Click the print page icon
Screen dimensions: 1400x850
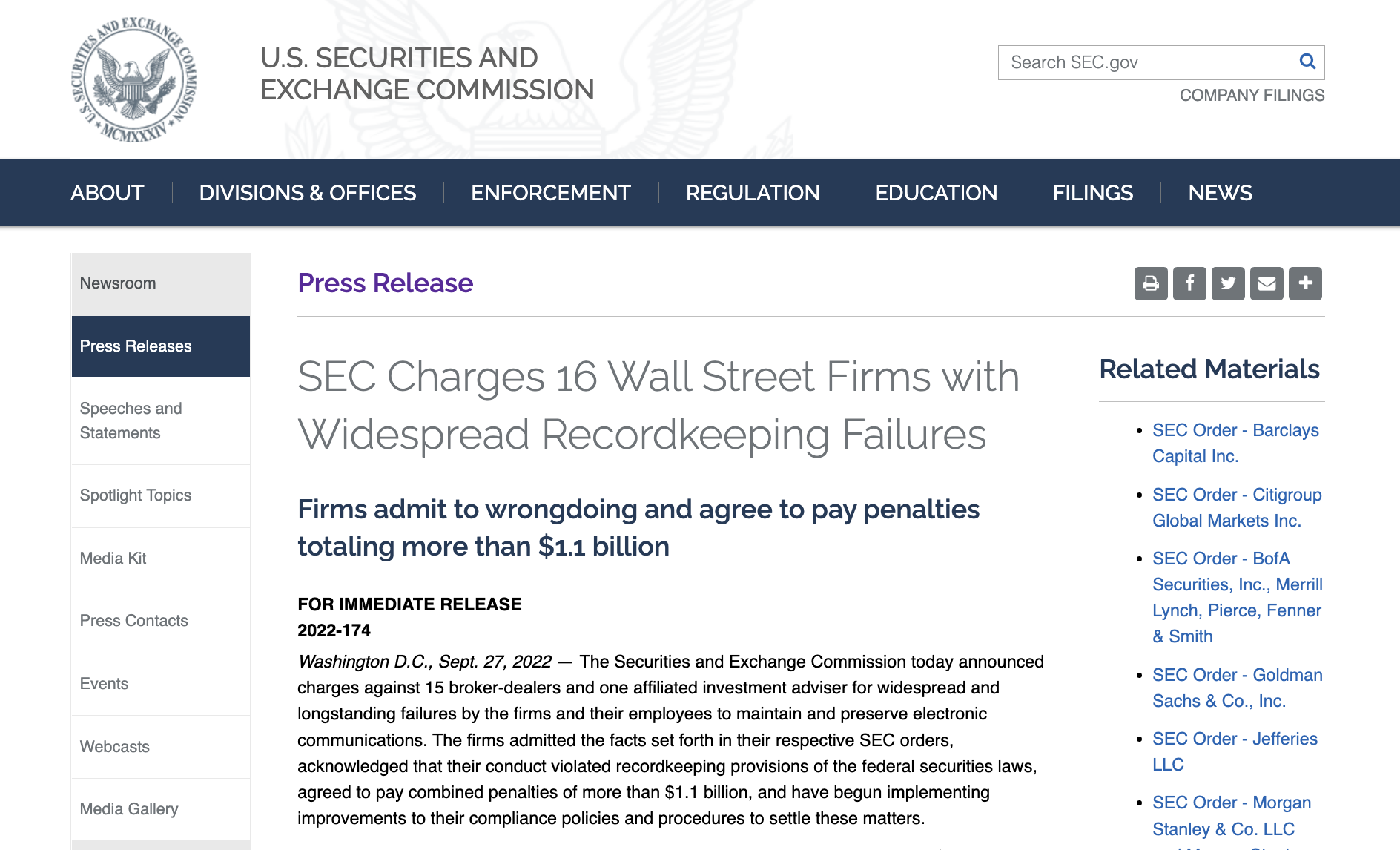[1151, 283]
